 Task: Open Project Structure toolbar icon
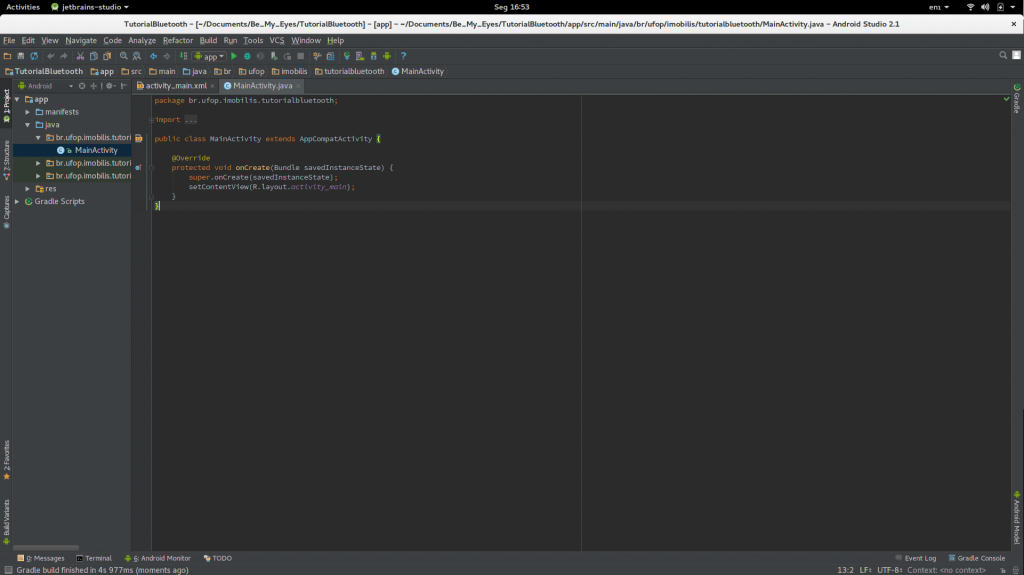click(330, 56)
